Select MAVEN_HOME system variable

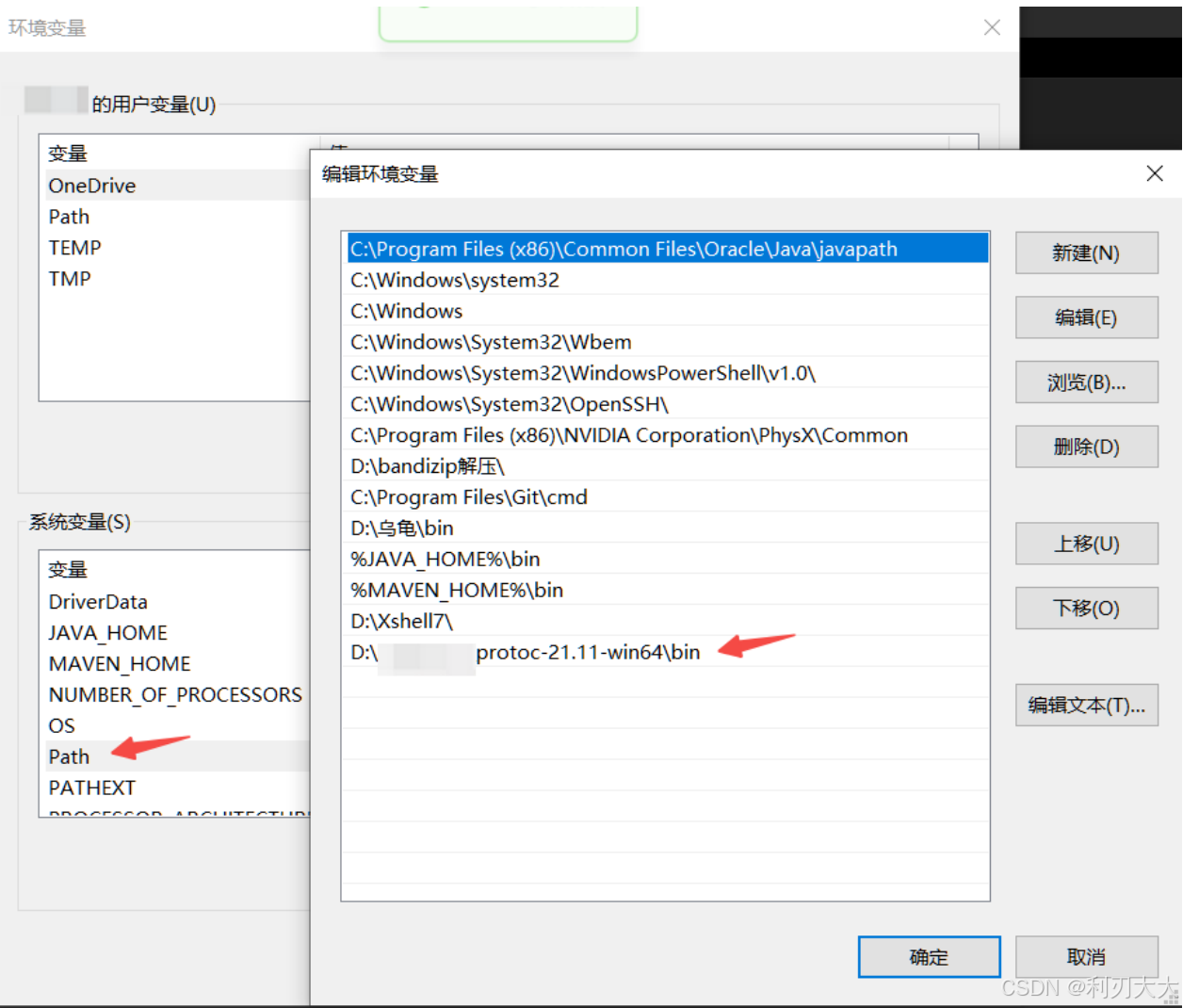177,663
